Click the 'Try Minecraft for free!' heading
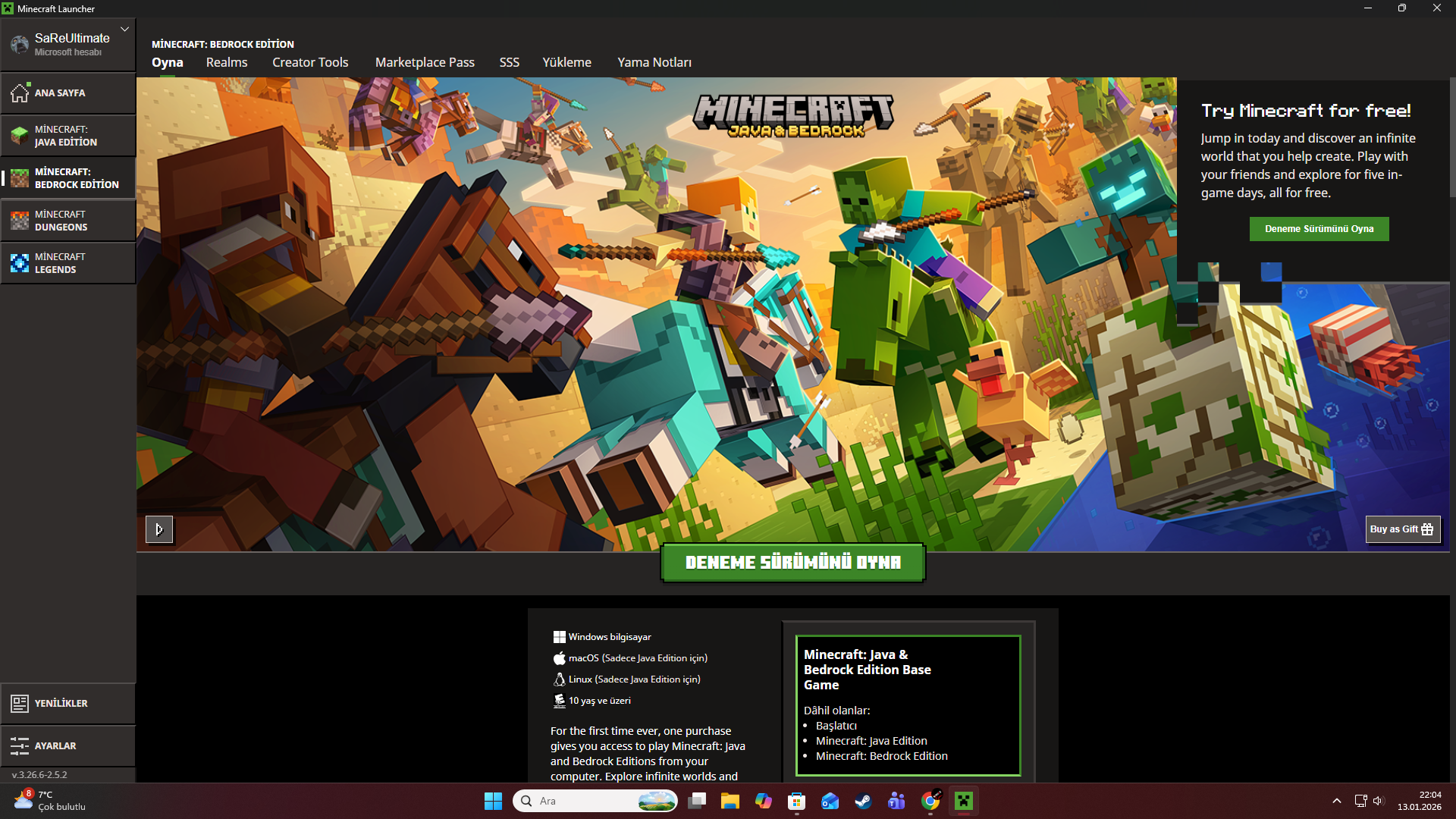The height and width of the screenshot is (819, 1456). click(1306, 111)
